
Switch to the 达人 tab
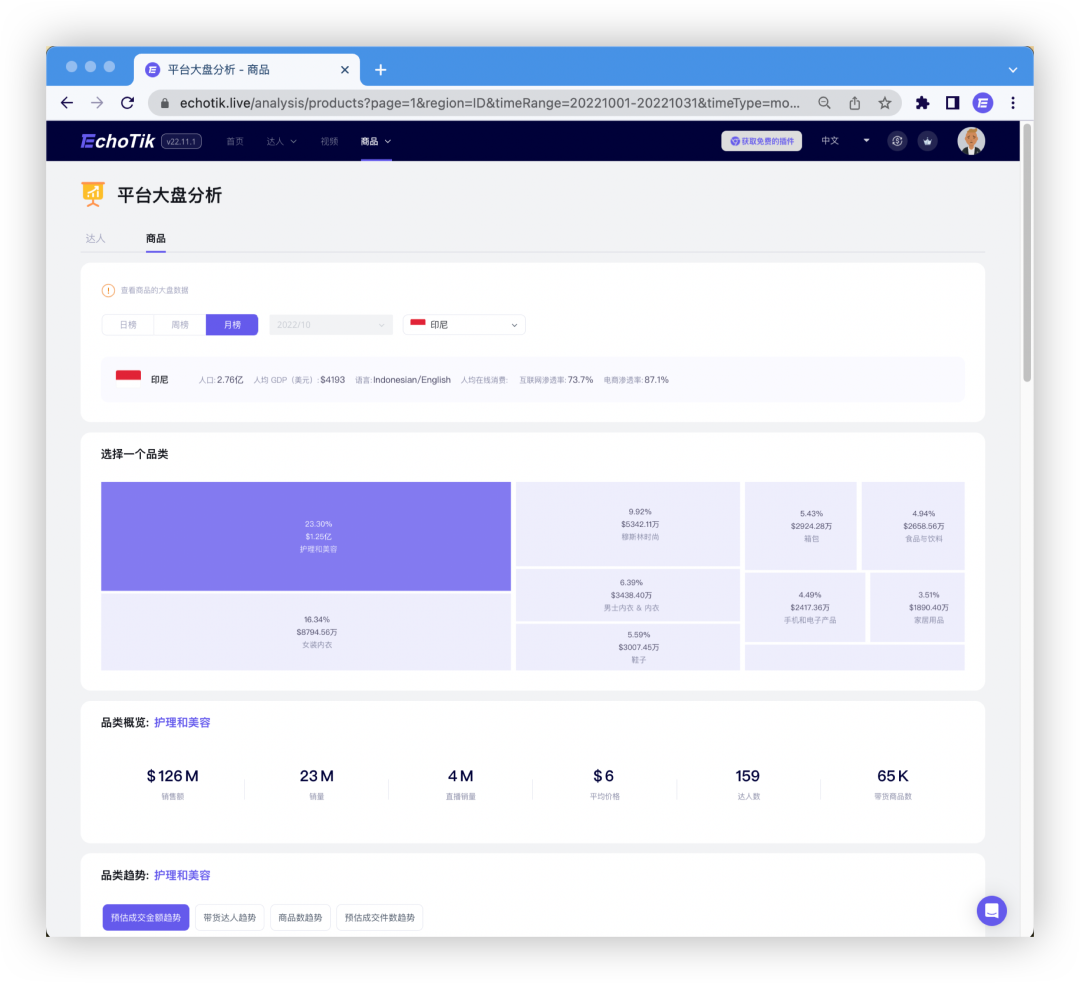(x=96, y=238)
